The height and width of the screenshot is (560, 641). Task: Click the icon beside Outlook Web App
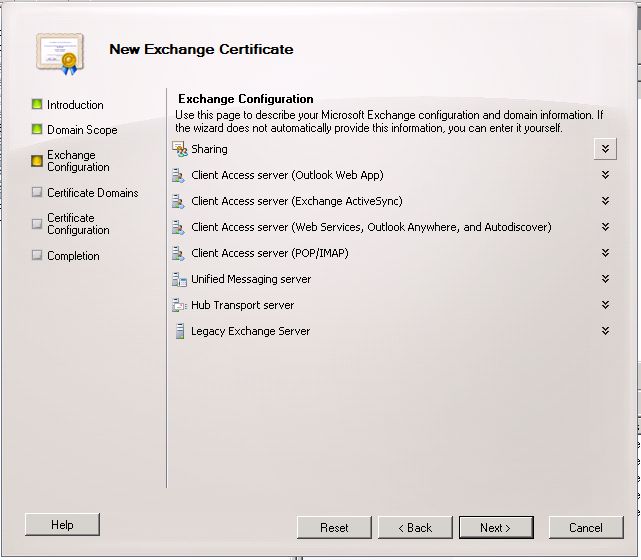(178, 175)
